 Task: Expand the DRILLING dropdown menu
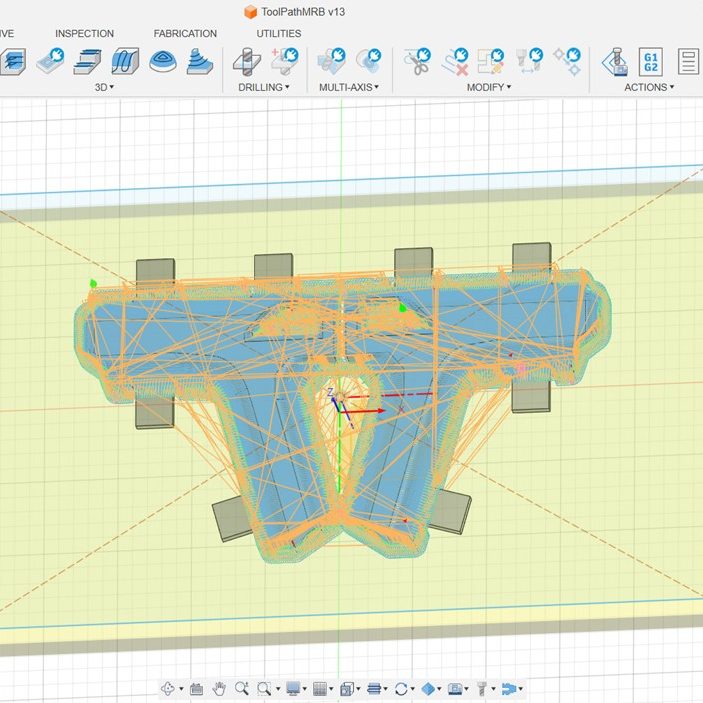pyautogui.click(x=264, y=87)
